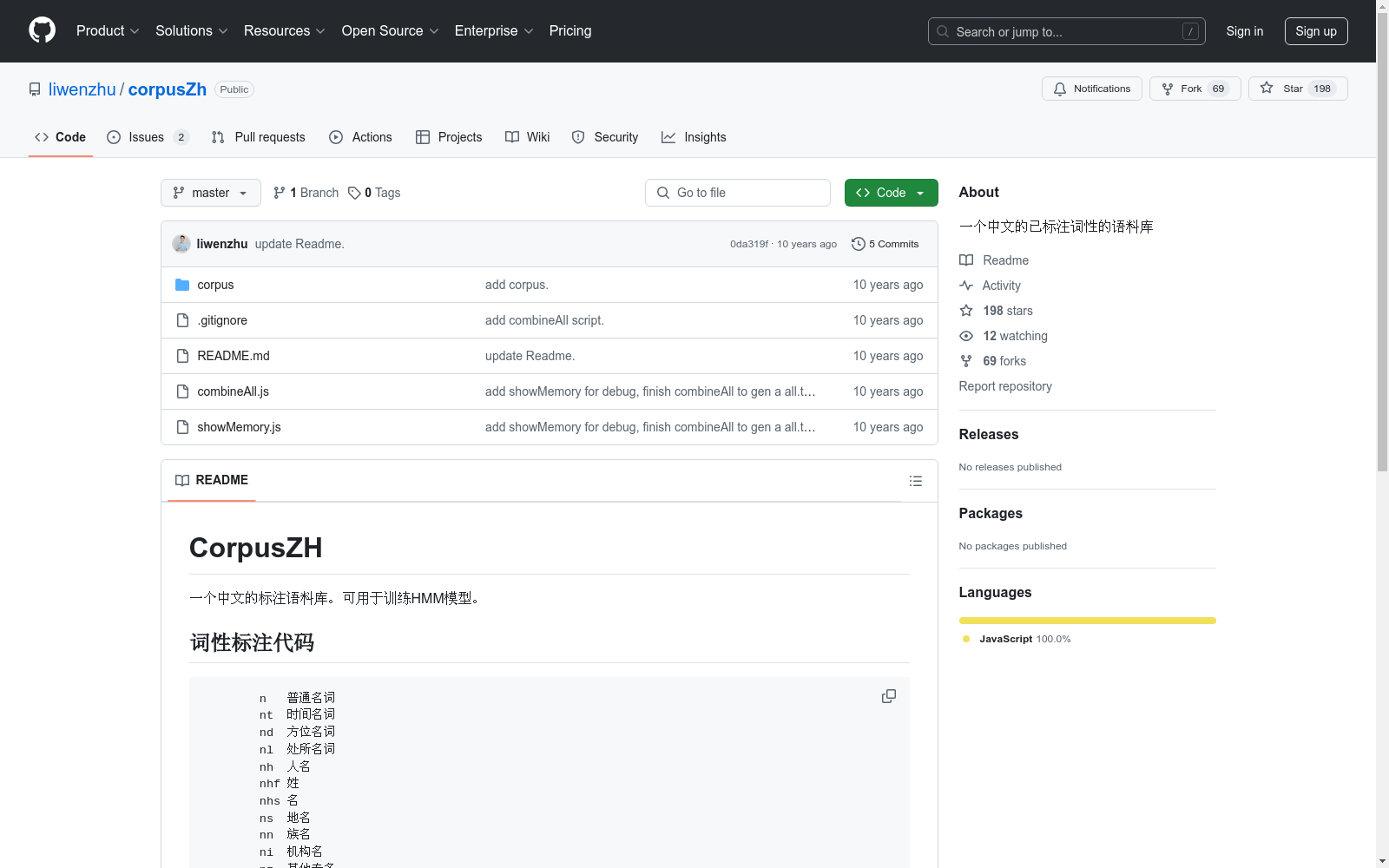The width and height of the screenshot is (1389, 868).
Task: Open the corpusZh repository link
Action: coord(168,89)
